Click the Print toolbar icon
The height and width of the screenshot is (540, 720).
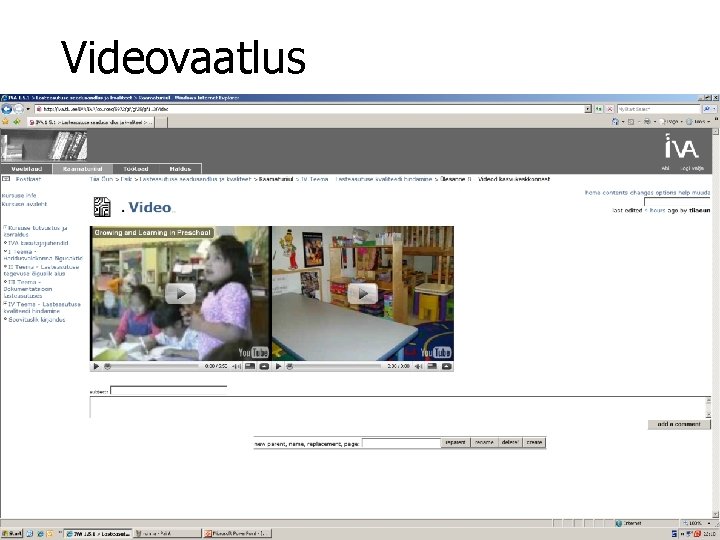coord(647,122)
